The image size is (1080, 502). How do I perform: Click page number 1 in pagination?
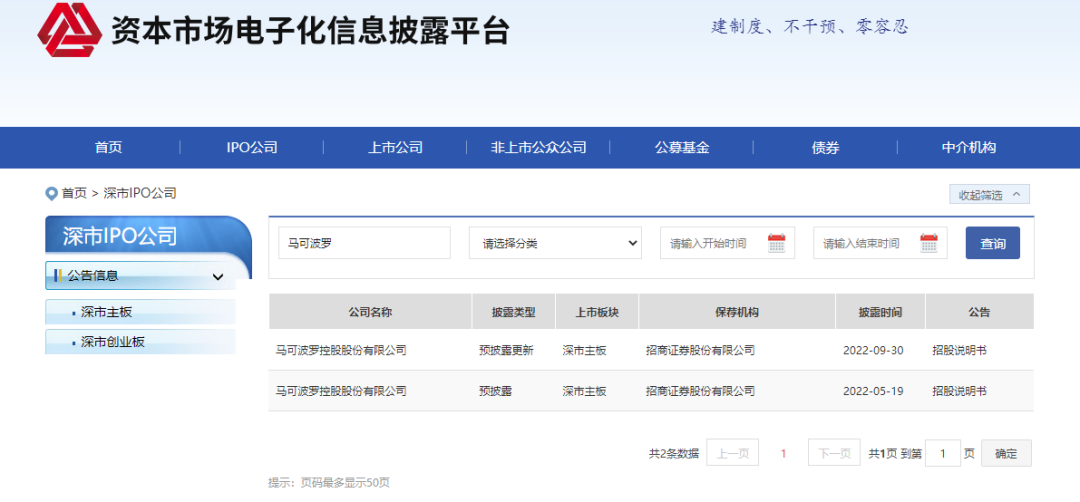pos(783,454)
